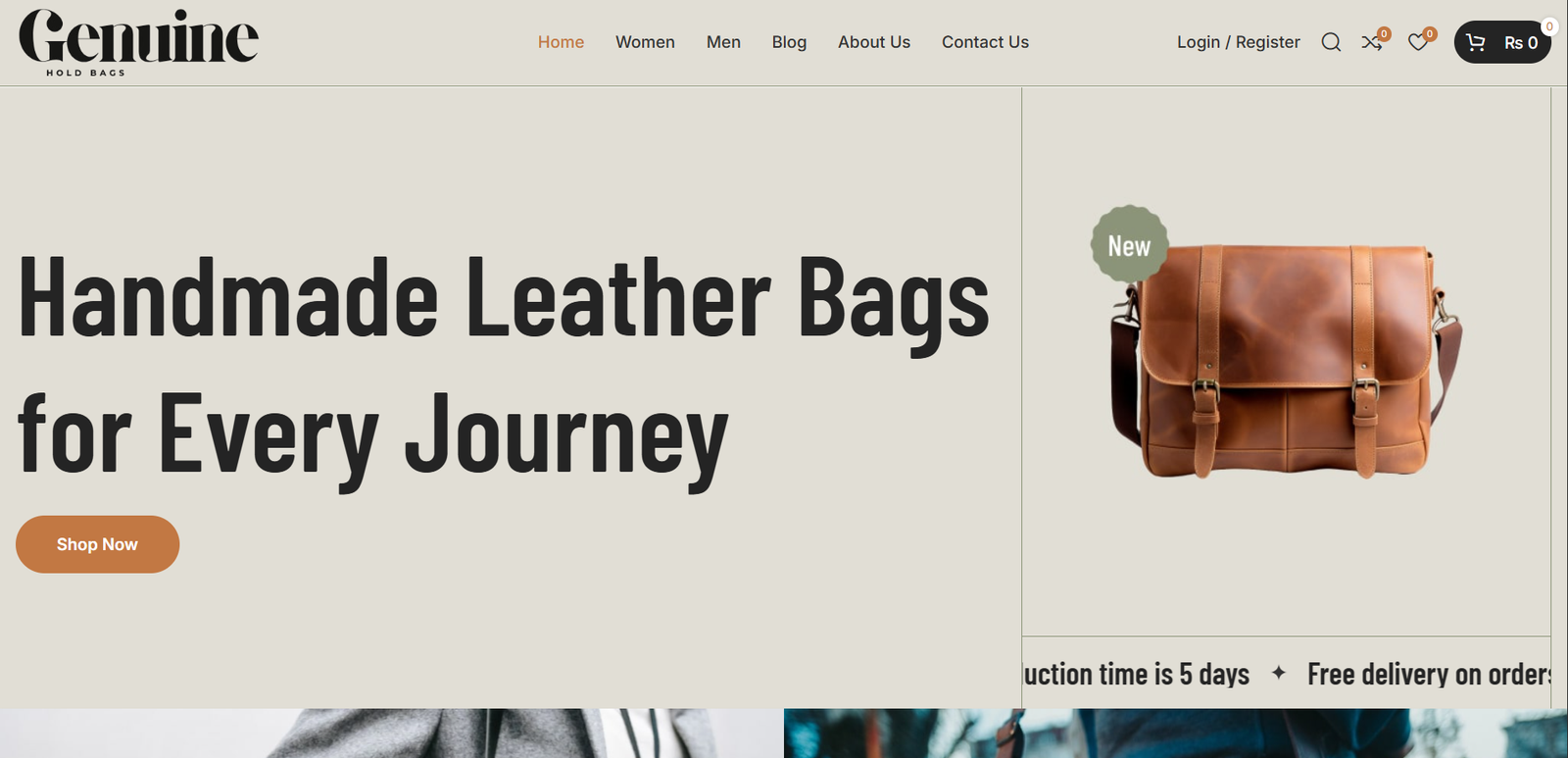1568x758 pixels.
Task: Click the shopping cart icon
Action: coord(1476,42)
